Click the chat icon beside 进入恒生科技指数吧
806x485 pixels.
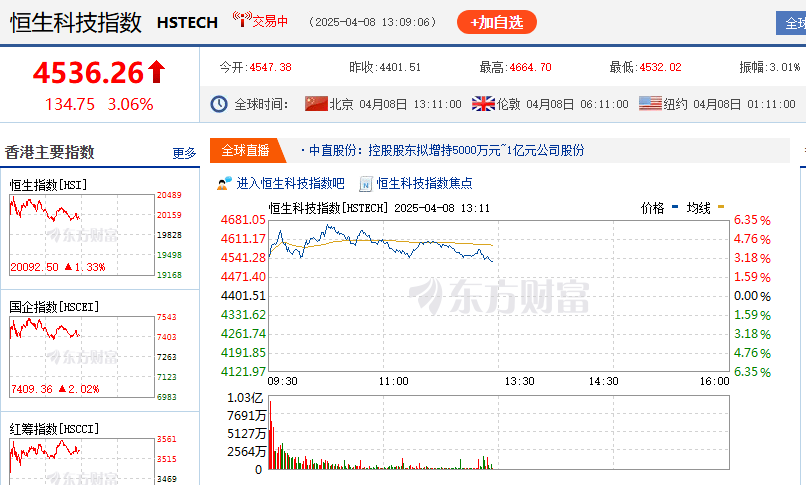pos(224,183)
